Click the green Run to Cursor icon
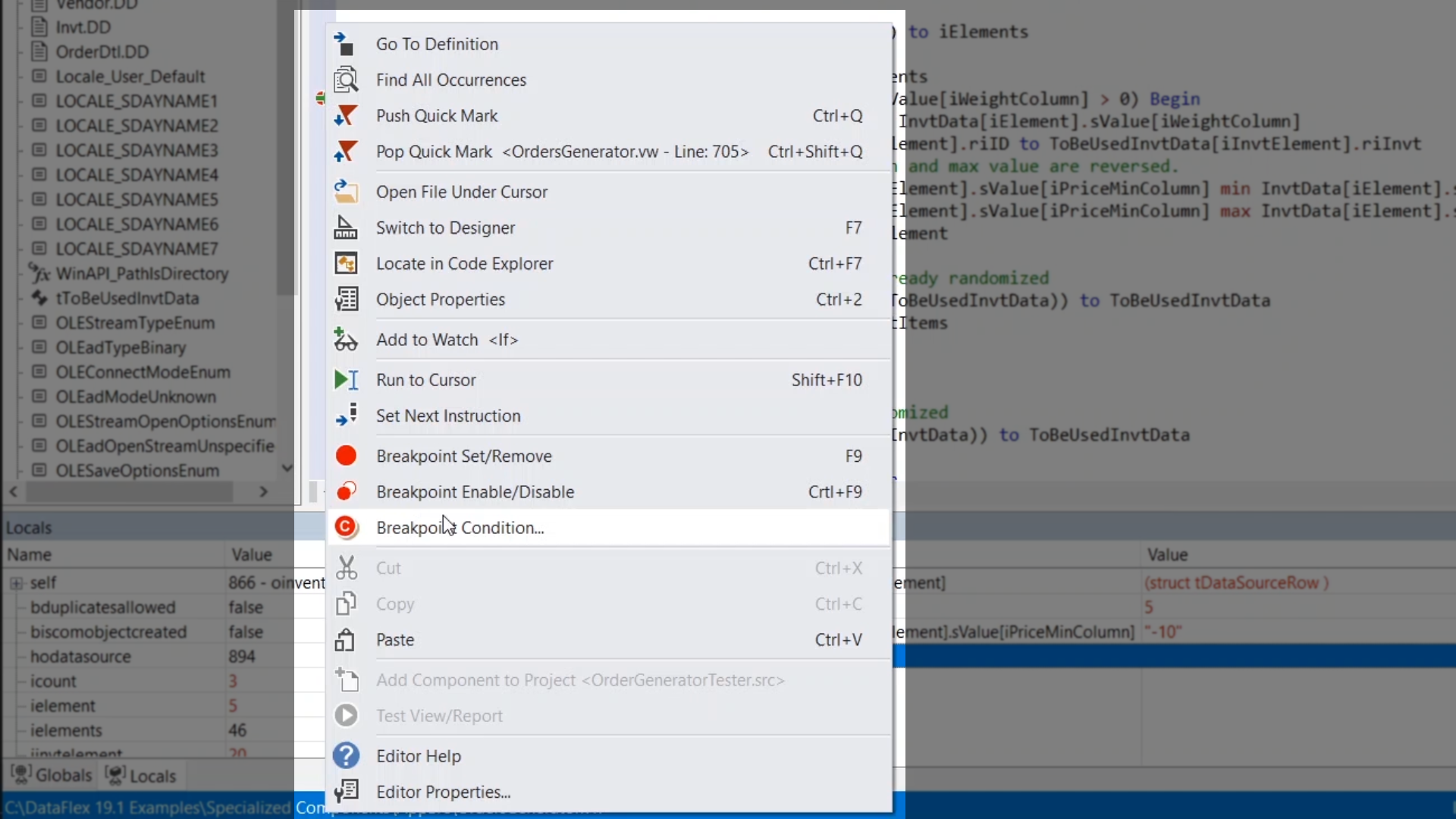The height and width of the screenshot is (819, 1456). (346, 380)
